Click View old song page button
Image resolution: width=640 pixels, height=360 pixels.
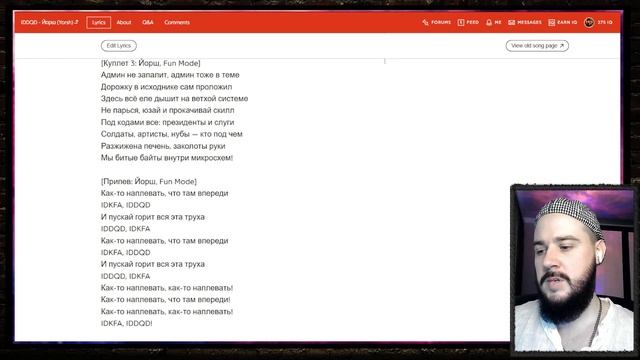pos(537,46)
